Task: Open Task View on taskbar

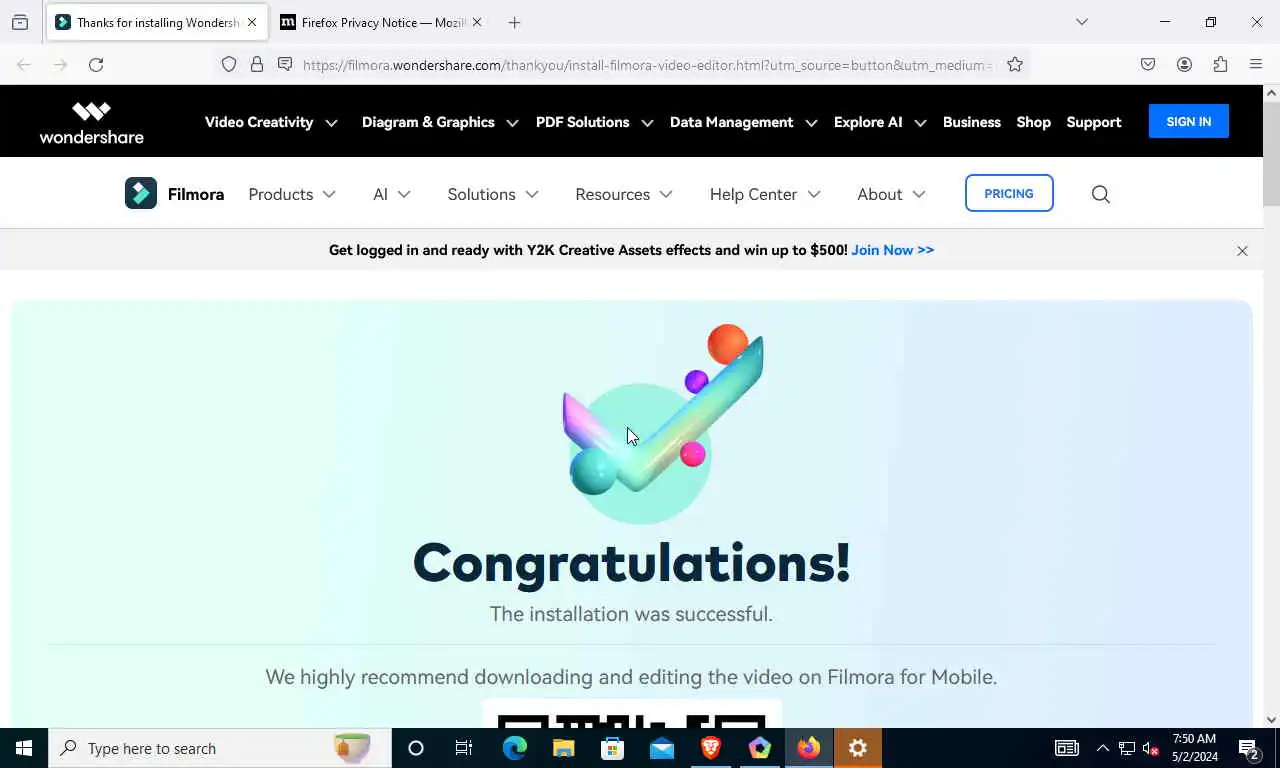Action: click(x=464, y=748)
